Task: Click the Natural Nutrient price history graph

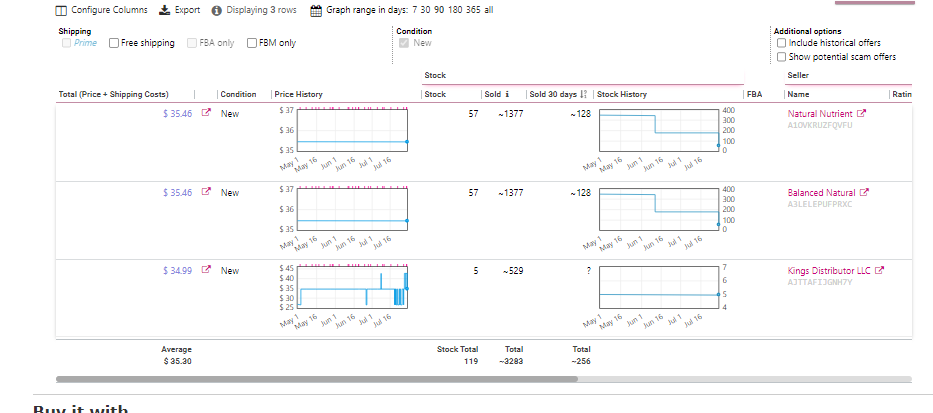Action: coord(352,130)
